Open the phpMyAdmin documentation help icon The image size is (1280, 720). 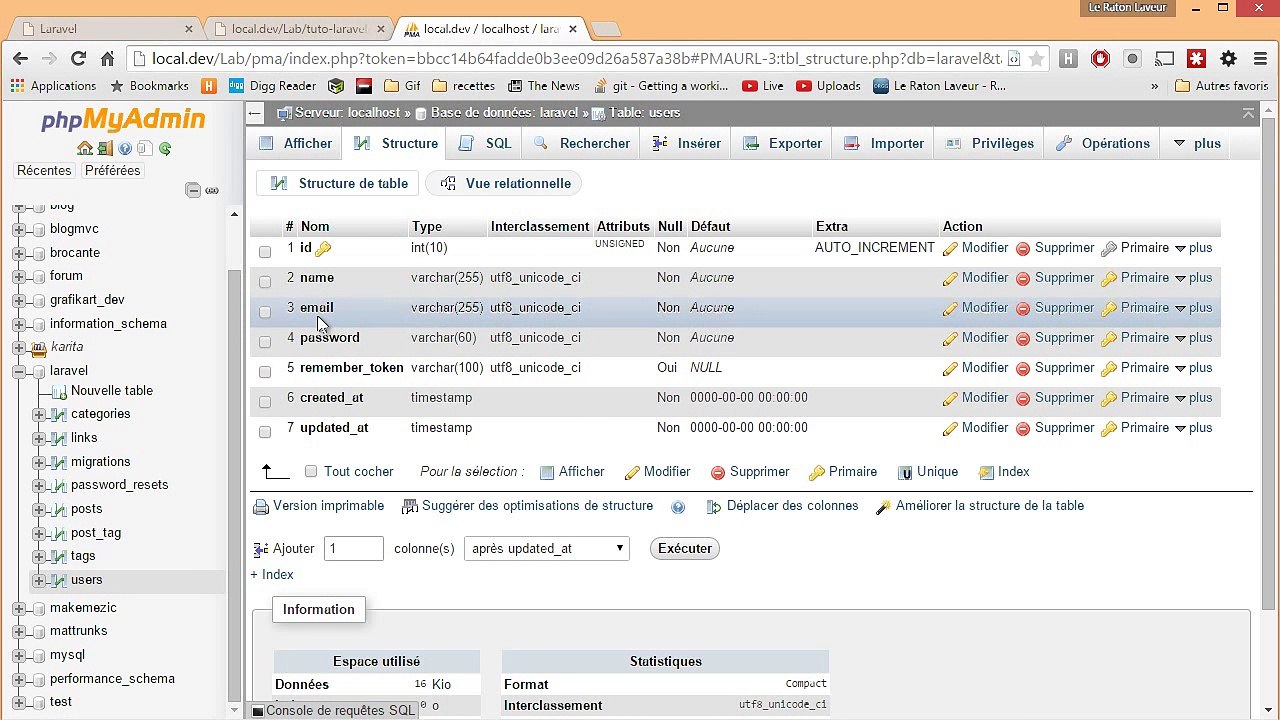coord(125,149)
